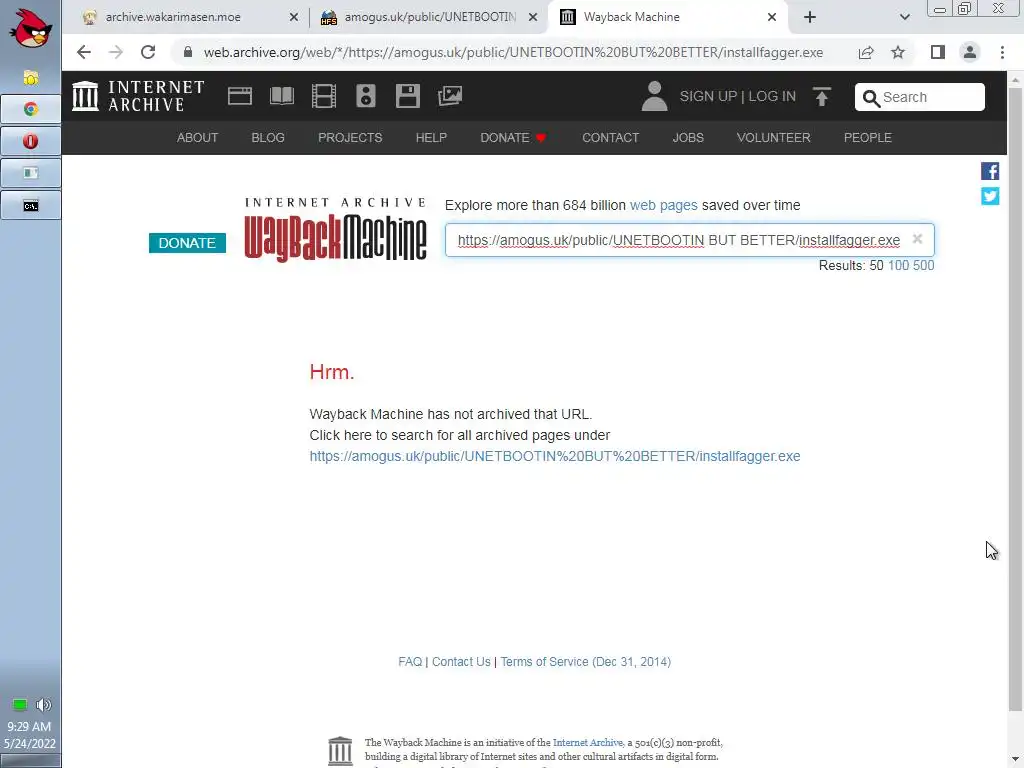Image resolution: width=1024 pixels, height=768 pixels.
Task: Toggle the browser side panel icon
Action: (938, 52)
